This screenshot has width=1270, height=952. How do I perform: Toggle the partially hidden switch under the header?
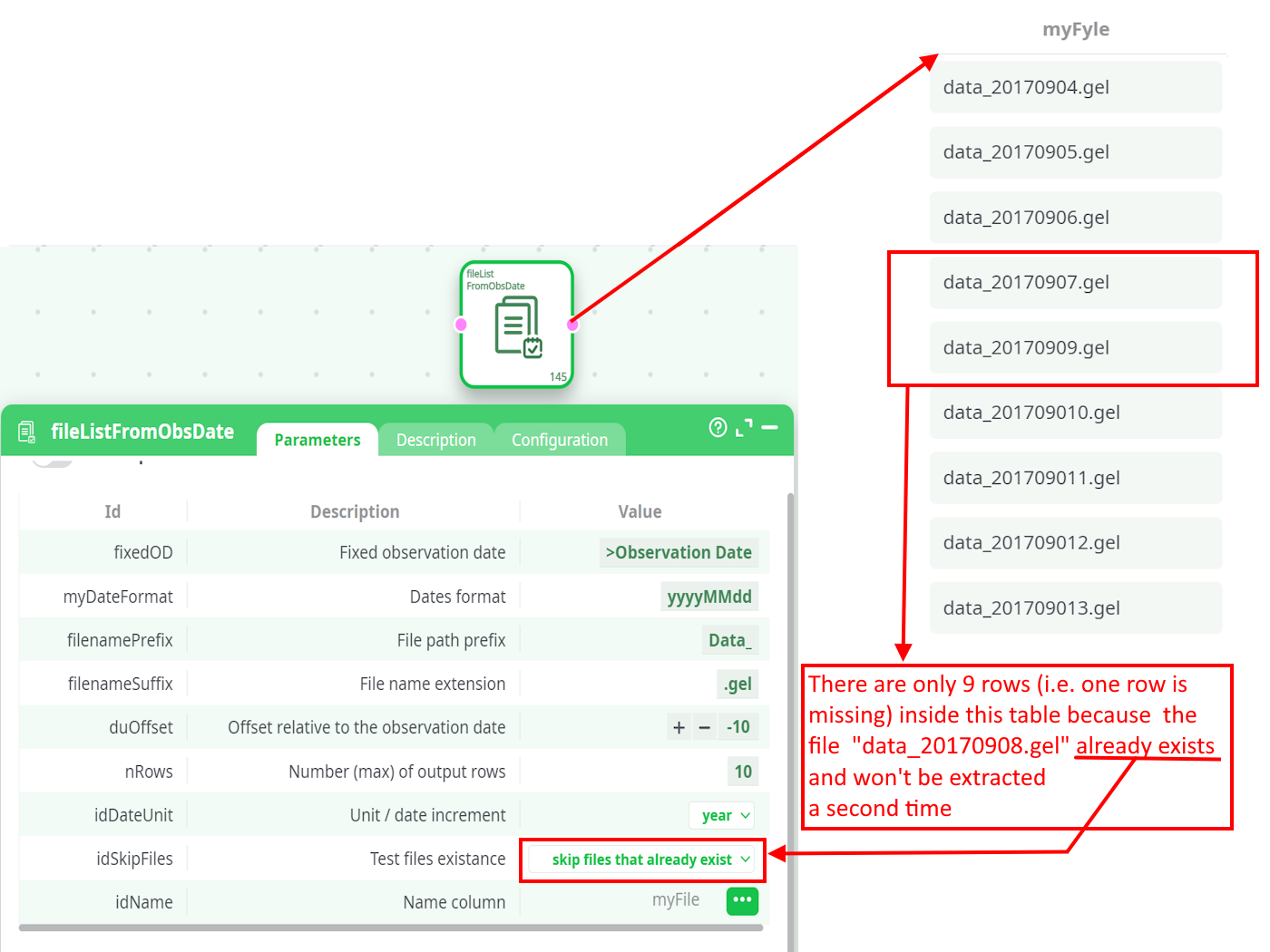(x=52, y=461)
